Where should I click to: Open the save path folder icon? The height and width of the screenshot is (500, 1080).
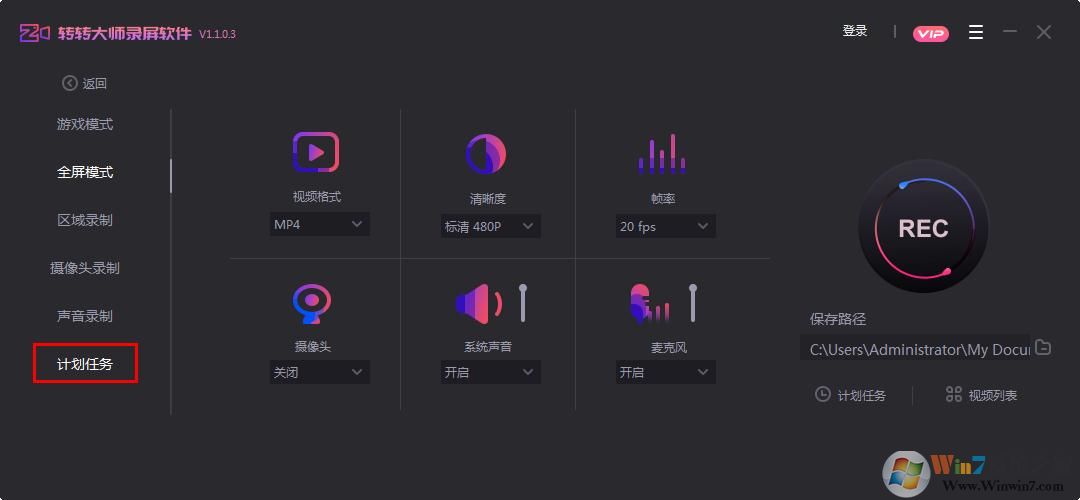coord(1043,347)
